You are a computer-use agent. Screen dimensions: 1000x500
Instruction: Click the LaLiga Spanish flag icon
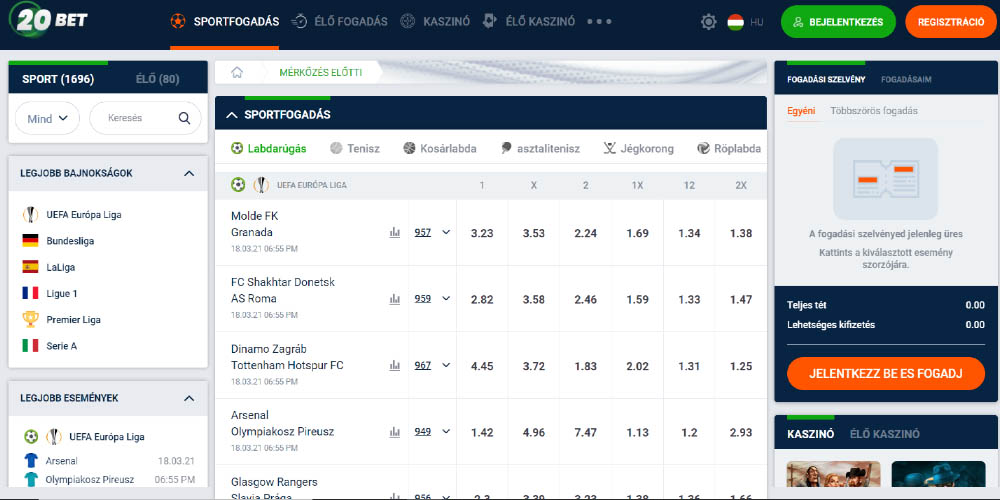point(30,267)
